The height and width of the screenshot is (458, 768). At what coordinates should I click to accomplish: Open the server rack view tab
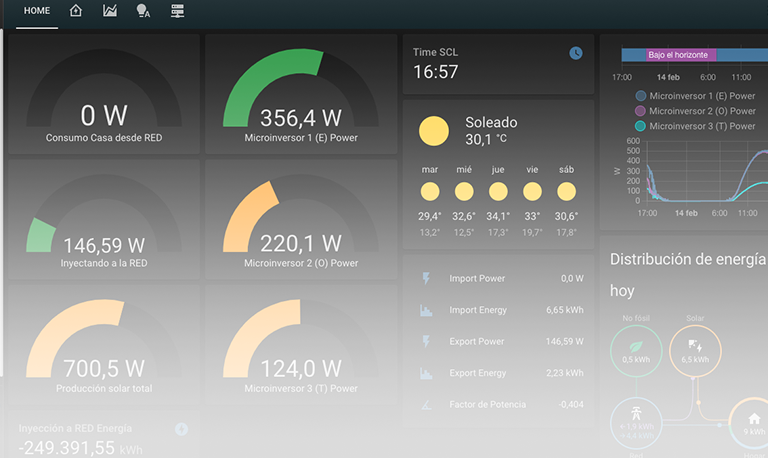pyautogui.click(x=177, y=10)
